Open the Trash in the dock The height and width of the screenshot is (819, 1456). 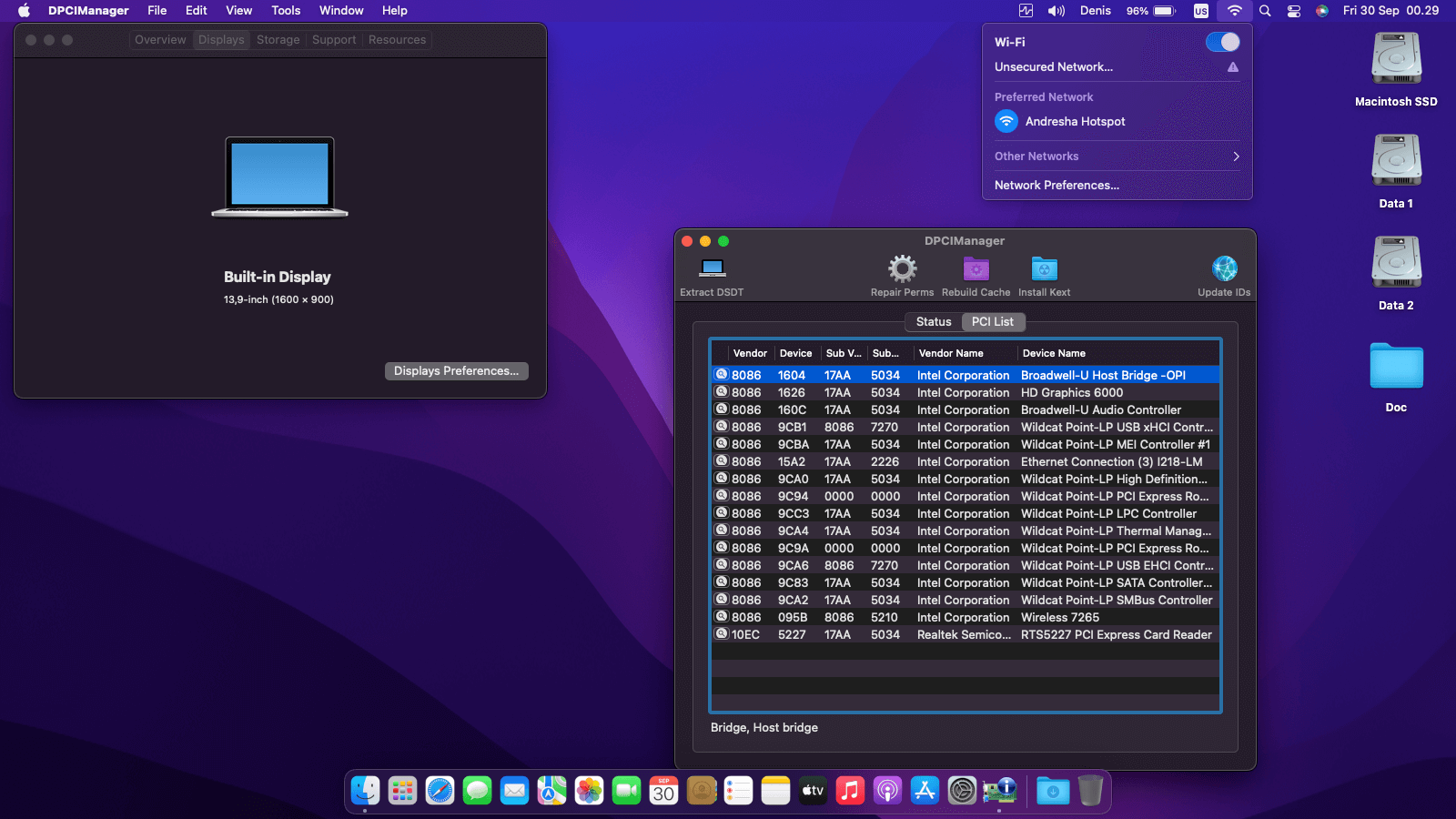(1090, 791)
